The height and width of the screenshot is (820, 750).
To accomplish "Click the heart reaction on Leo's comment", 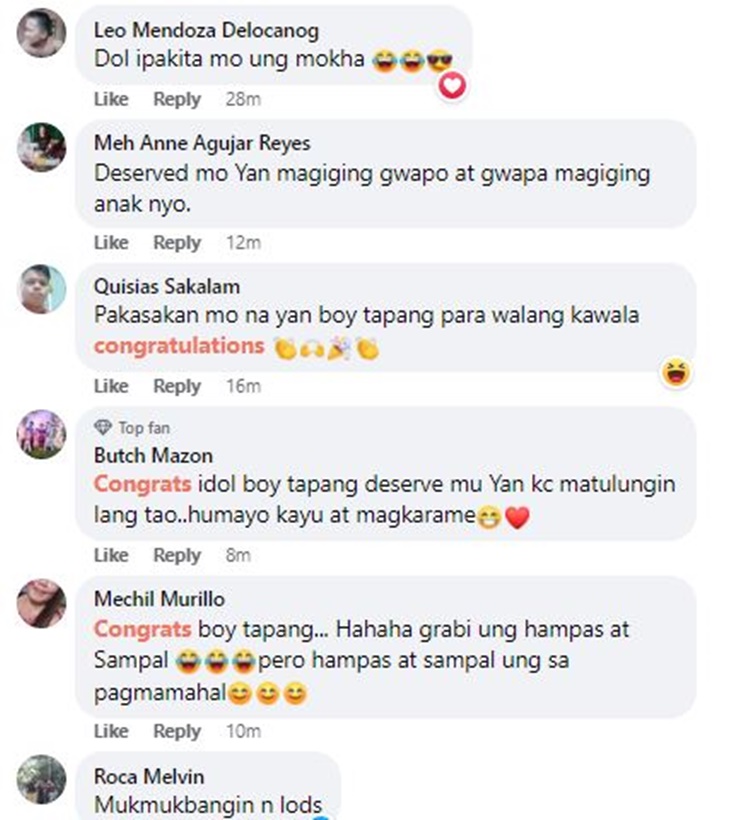I will tap(452, 85).
